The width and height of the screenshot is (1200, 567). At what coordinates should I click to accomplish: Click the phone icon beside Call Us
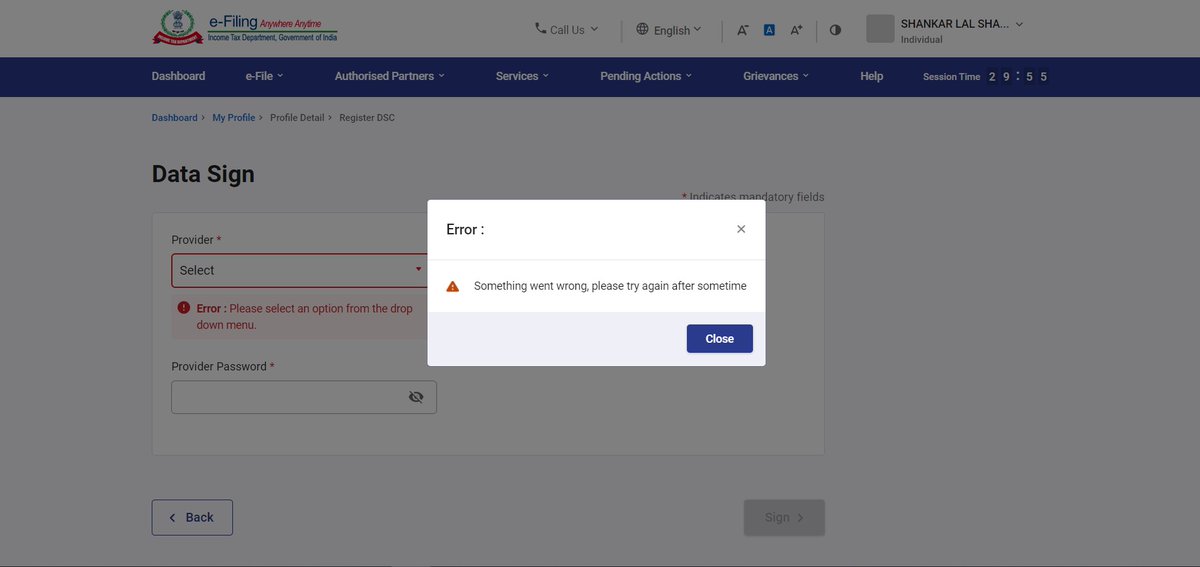coord(541,29)
